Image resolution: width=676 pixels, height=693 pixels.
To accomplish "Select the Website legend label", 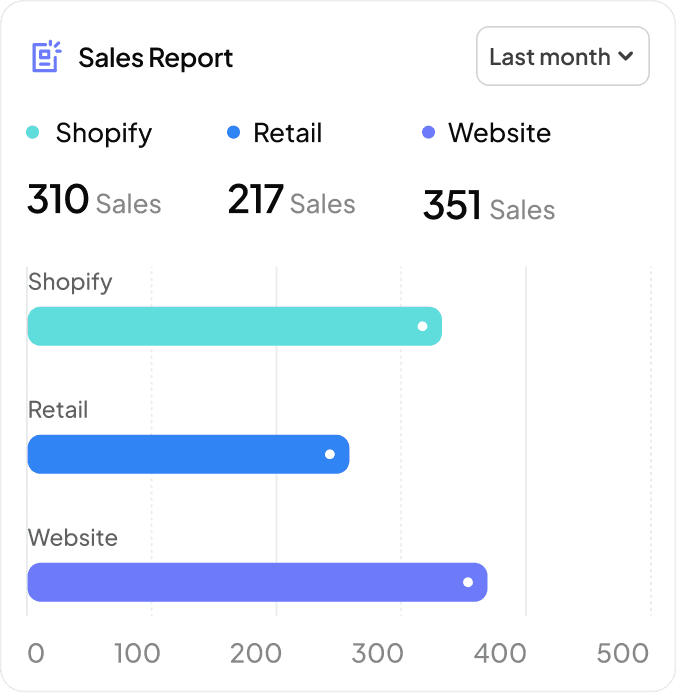I will (x=500, y=133).
